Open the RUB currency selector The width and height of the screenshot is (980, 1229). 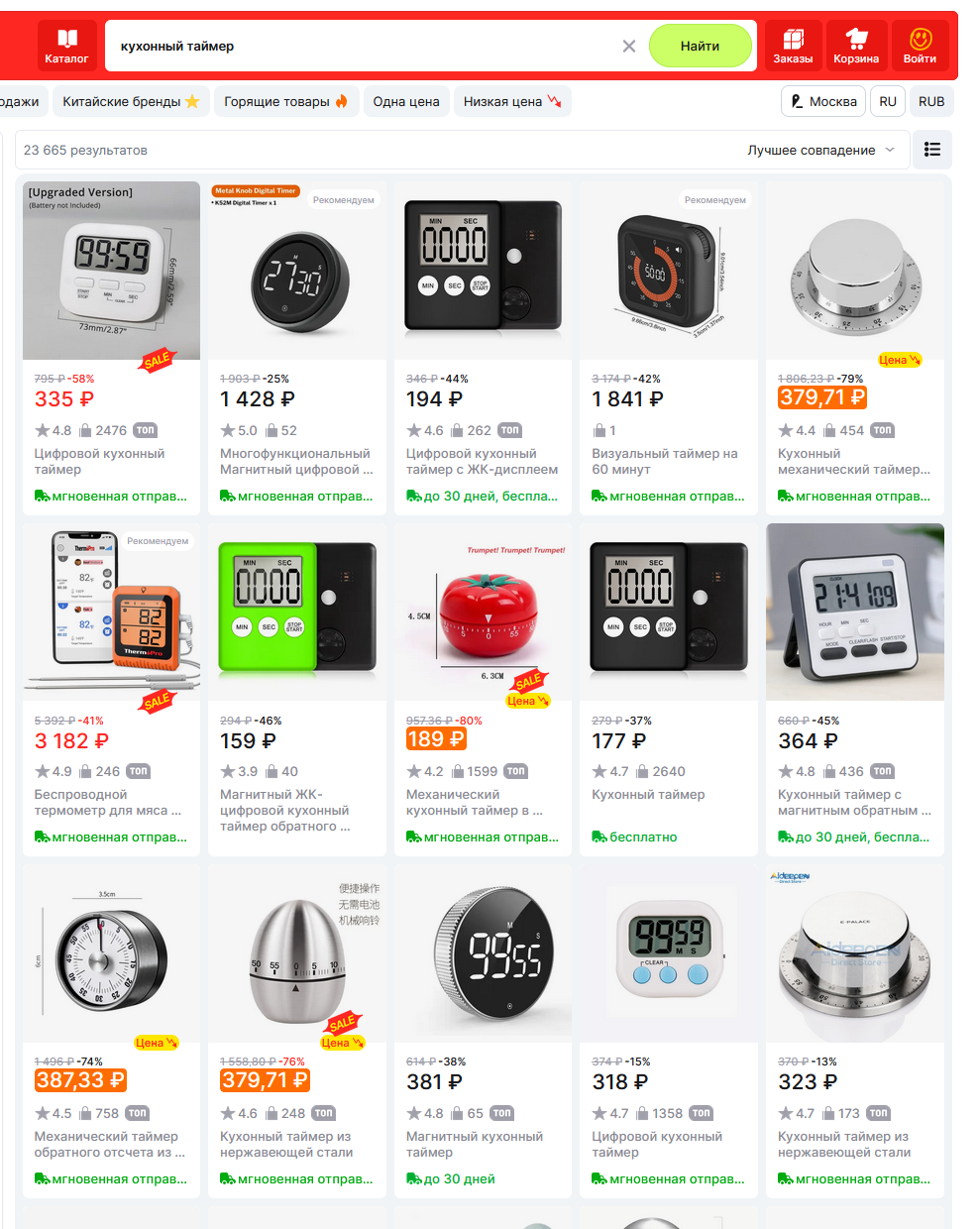[x=931, y=101]
